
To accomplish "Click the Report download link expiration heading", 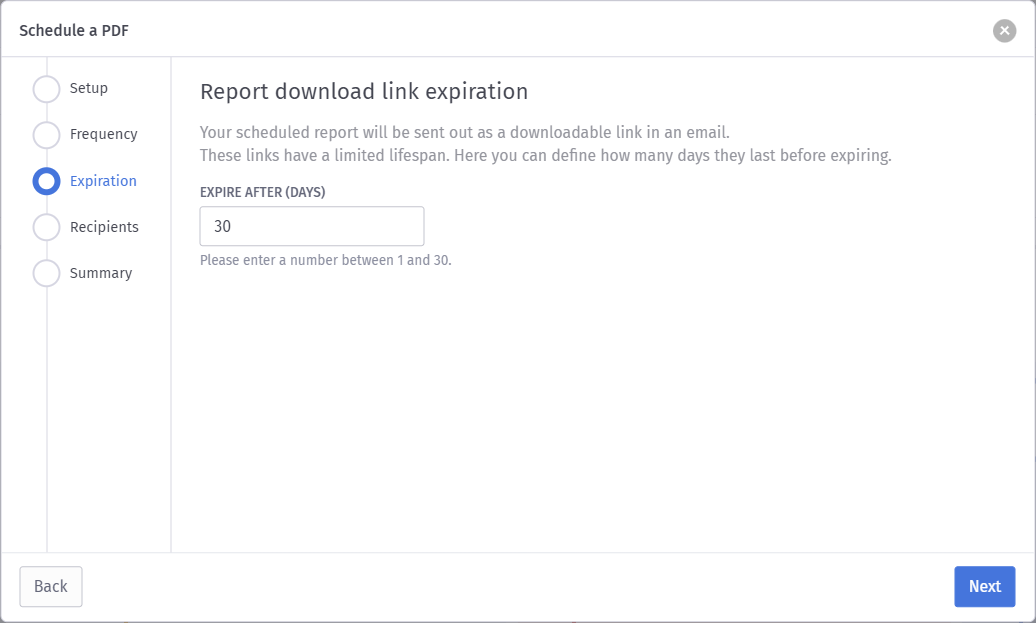I will (364, 91).
